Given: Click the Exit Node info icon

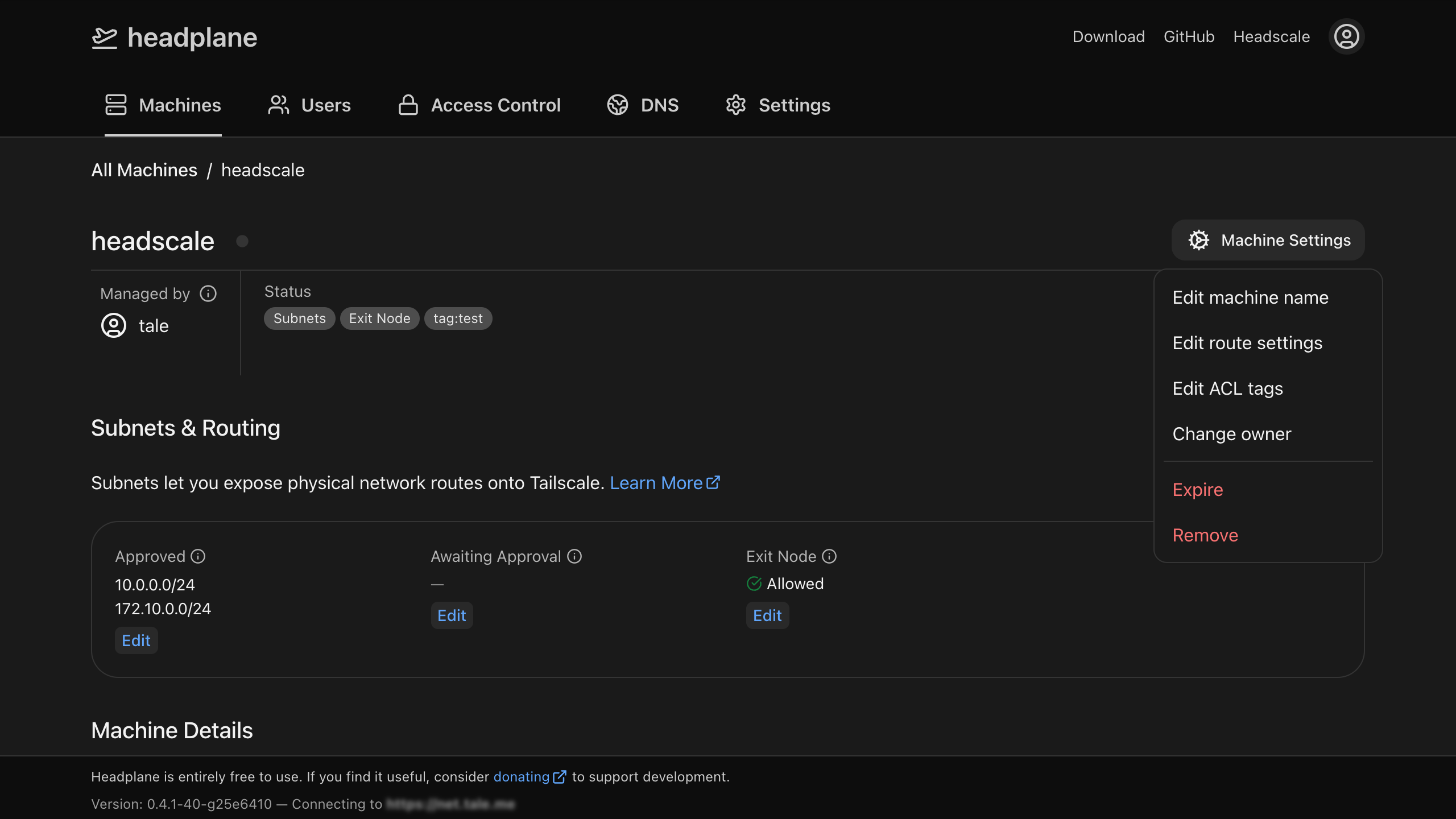Looking at the screenshot, I should coord(829,556).
